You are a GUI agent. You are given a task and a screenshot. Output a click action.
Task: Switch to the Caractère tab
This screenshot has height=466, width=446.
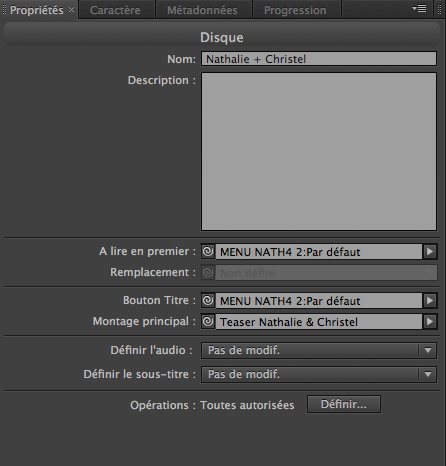[x=115, y=10]
